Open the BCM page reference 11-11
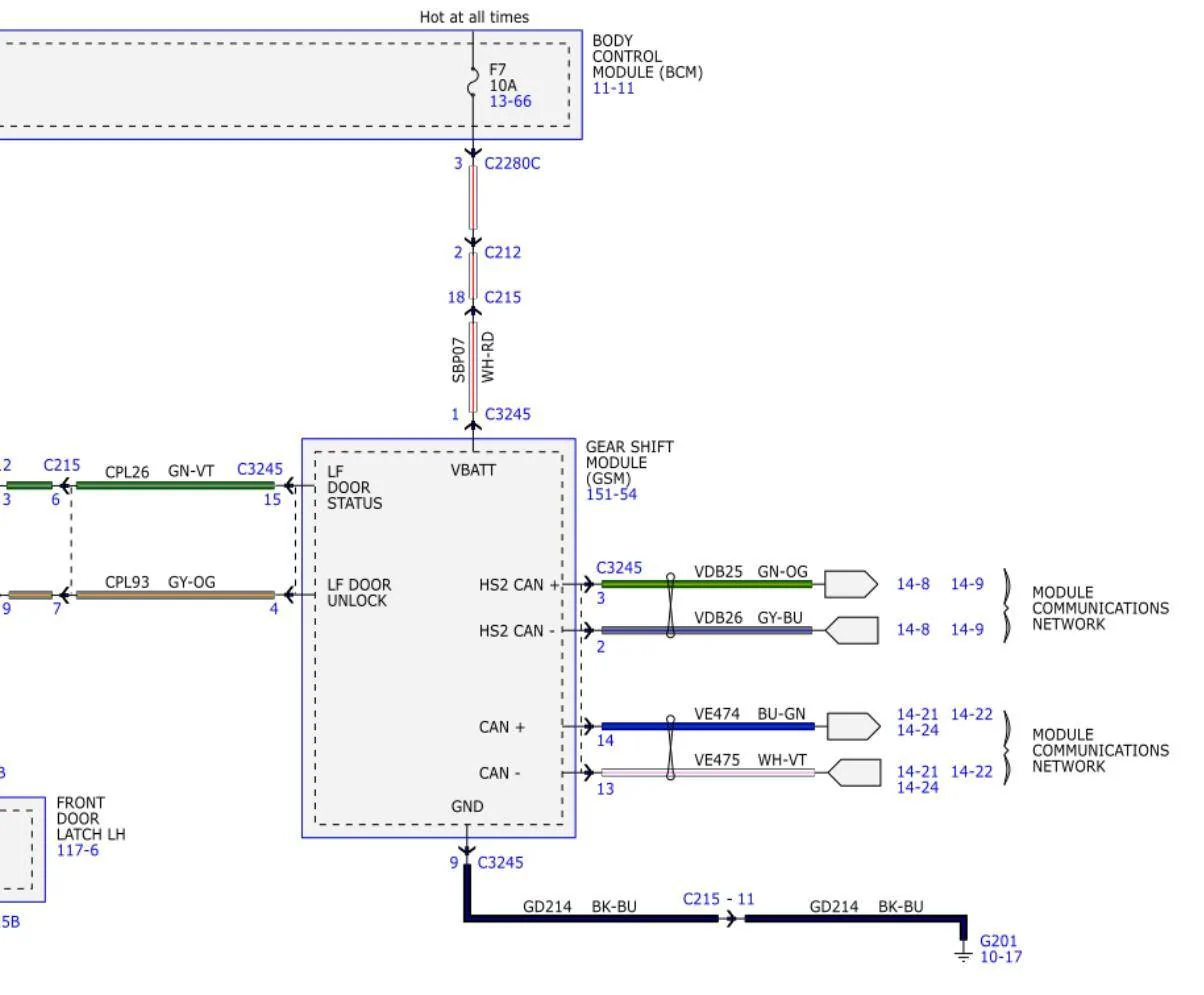1204x995 pixels. pos(613,88)
